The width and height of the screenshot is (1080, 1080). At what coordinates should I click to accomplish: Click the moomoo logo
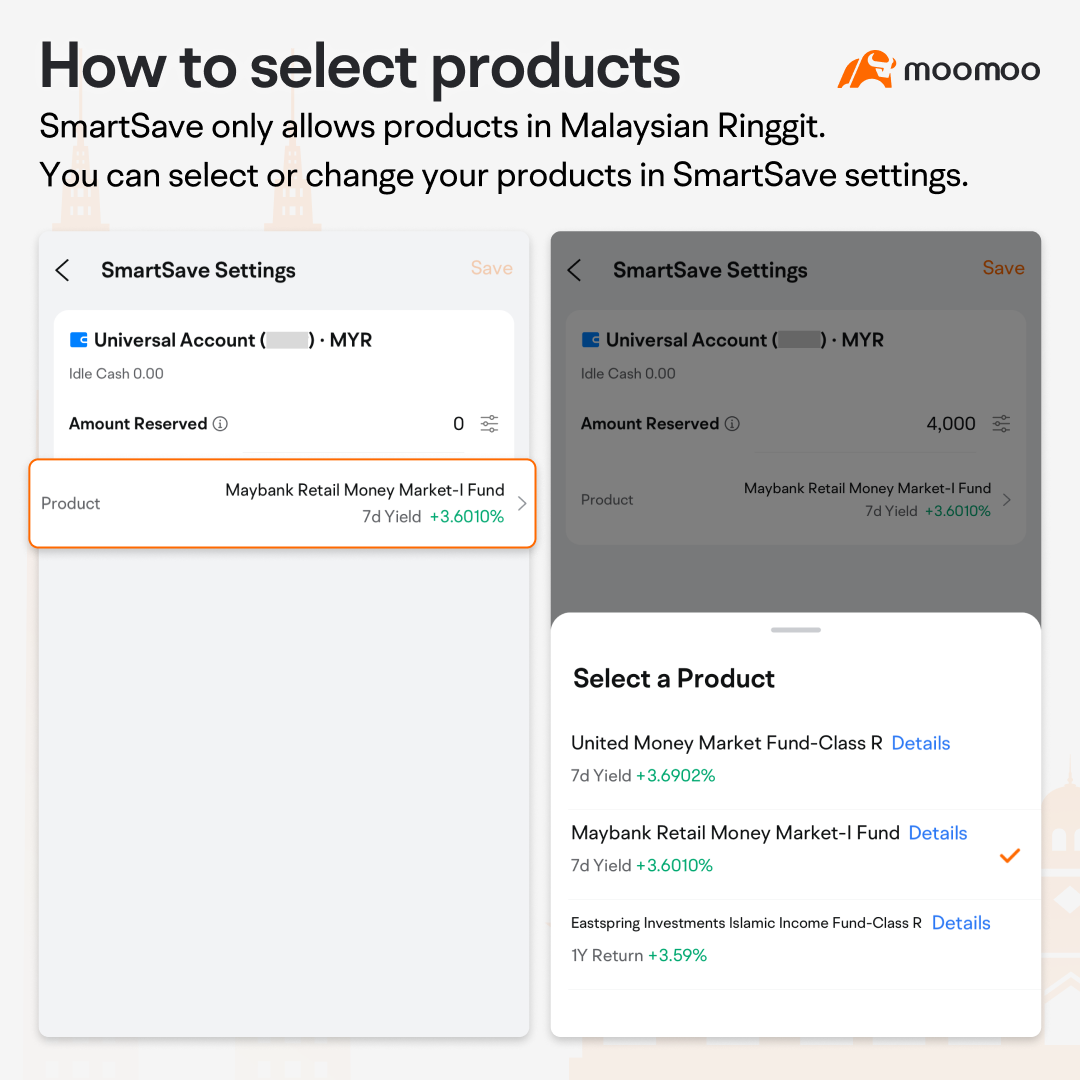click(938, 70)
